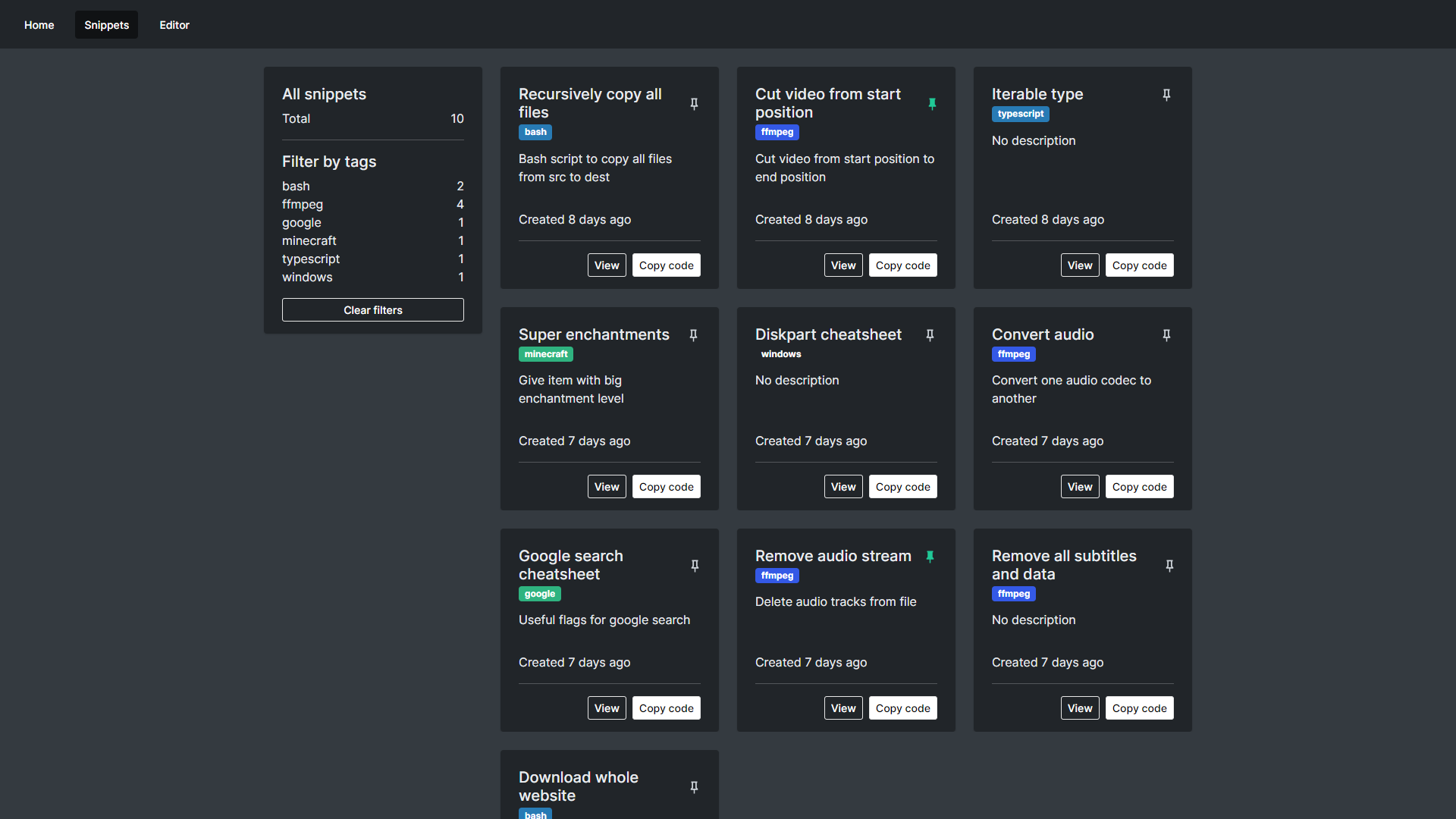
Task: Toggle the ffmpeg tag badge on "Convert audio"
Action: 1013,353
